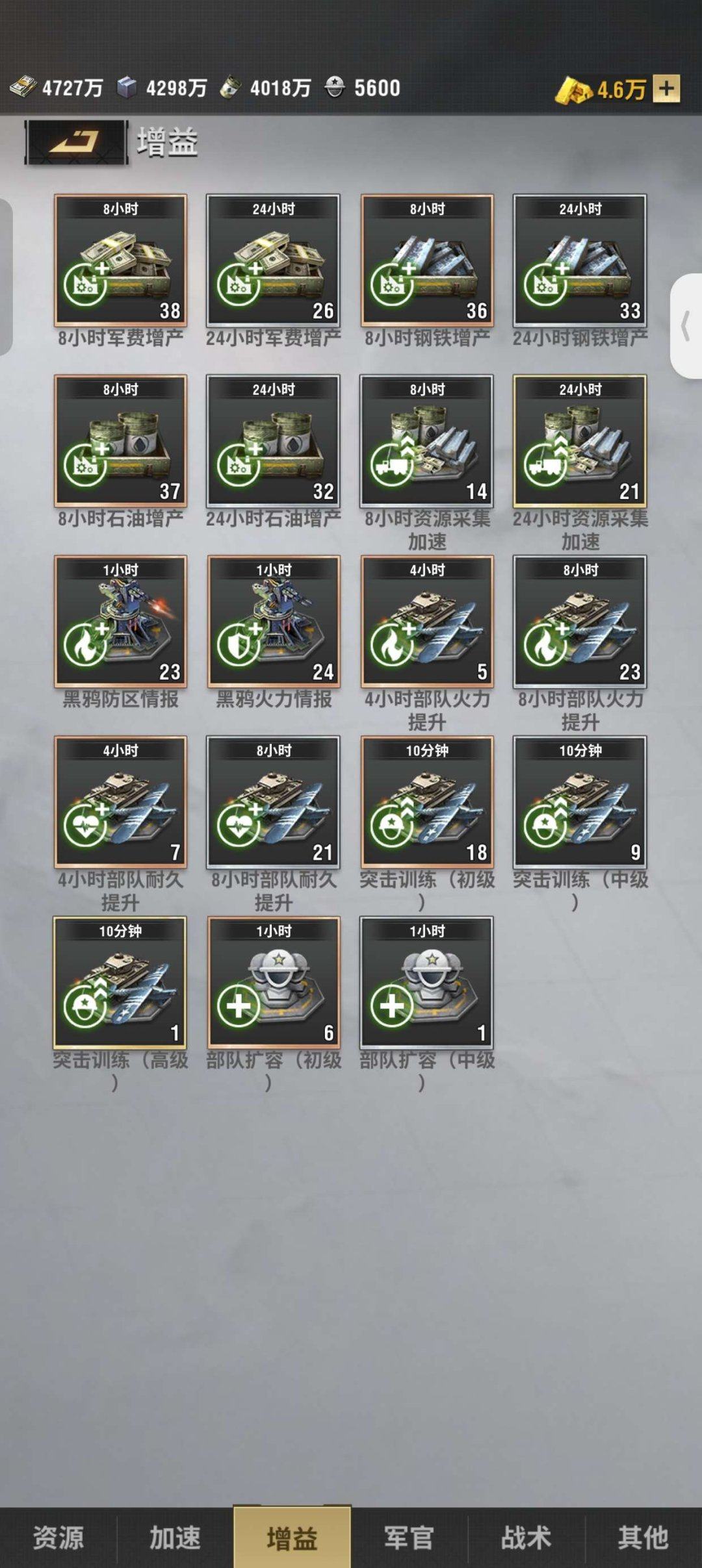
Task: Open the 战术 tab
Action: [526, 1537]
